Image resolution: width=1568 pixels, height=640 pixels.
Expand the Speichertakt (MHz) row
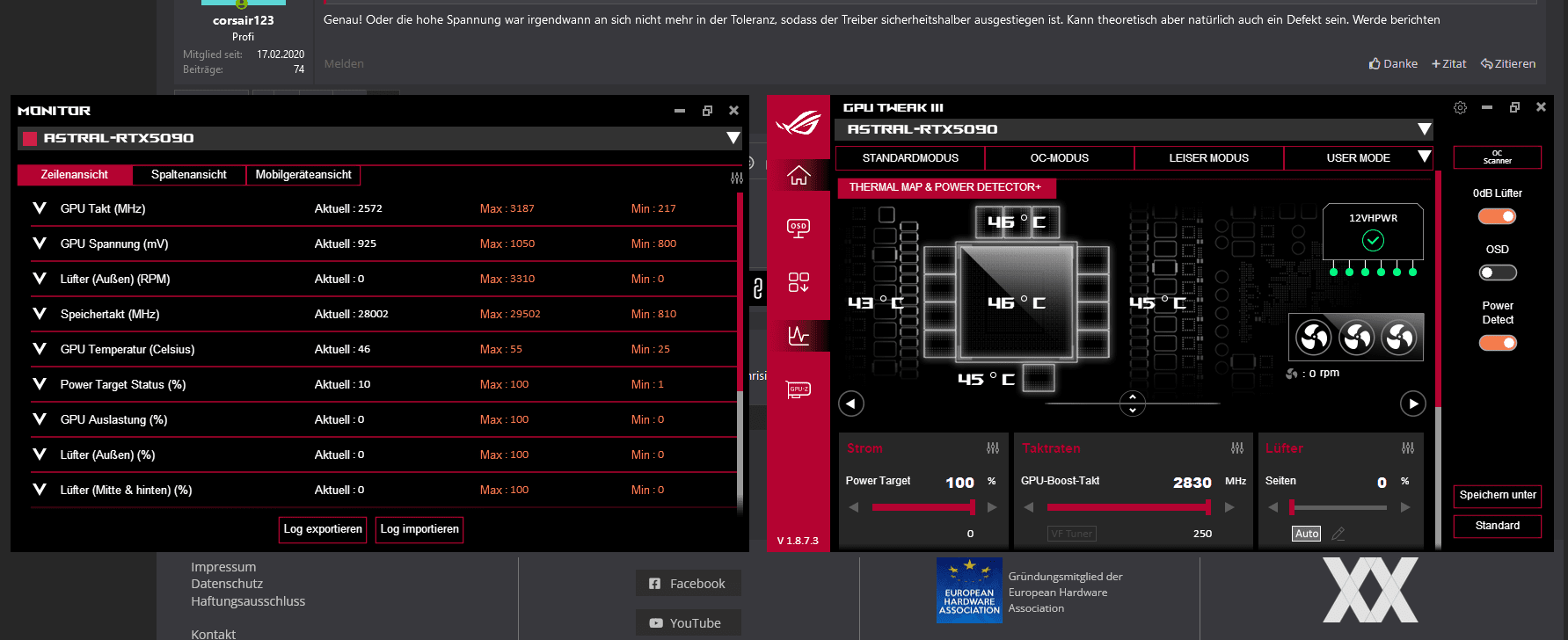coord(40,314)
